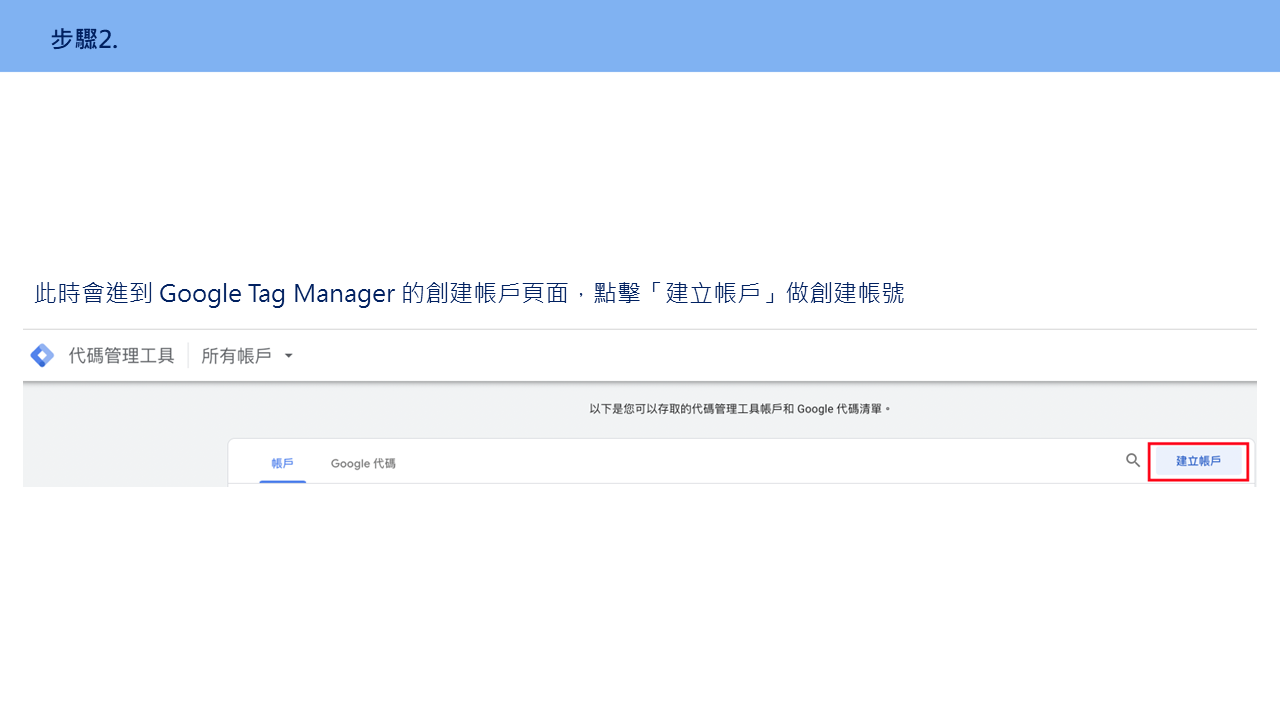Image resolution: width=1280 pixels, height=720 pixels.
Task: Switch to the Google 代碼 tab
Action: (363, 463)
